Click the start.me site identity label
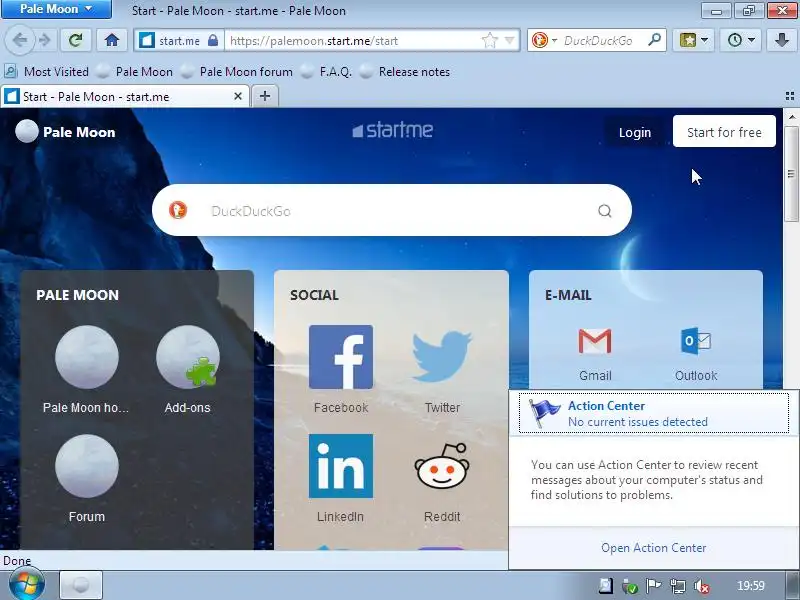Viewport: 800px width, 600px height. [x=179, y=41]
